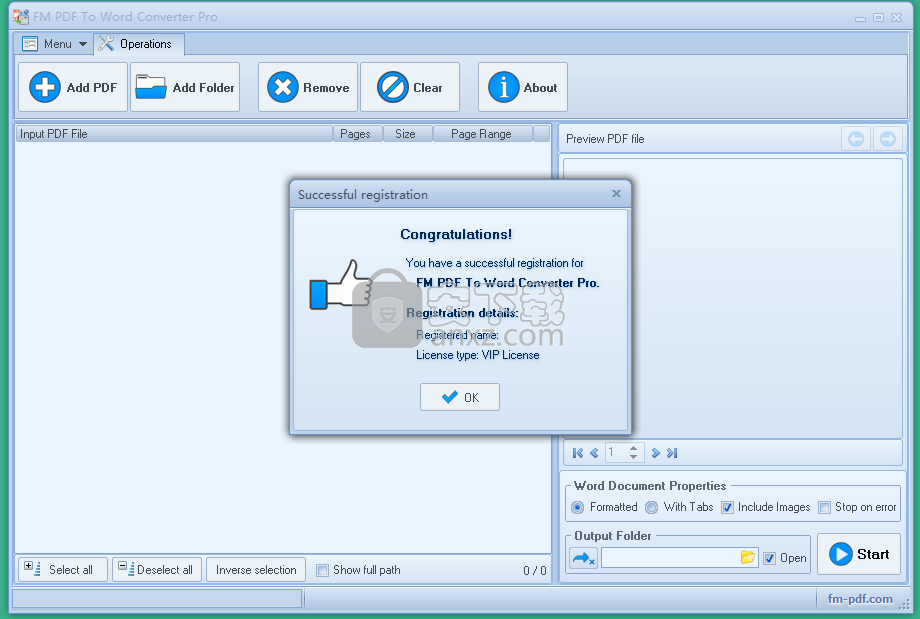Jump to first page of preview
The height and width of the screenshot is (619, 920).
(x=578, y=453)
